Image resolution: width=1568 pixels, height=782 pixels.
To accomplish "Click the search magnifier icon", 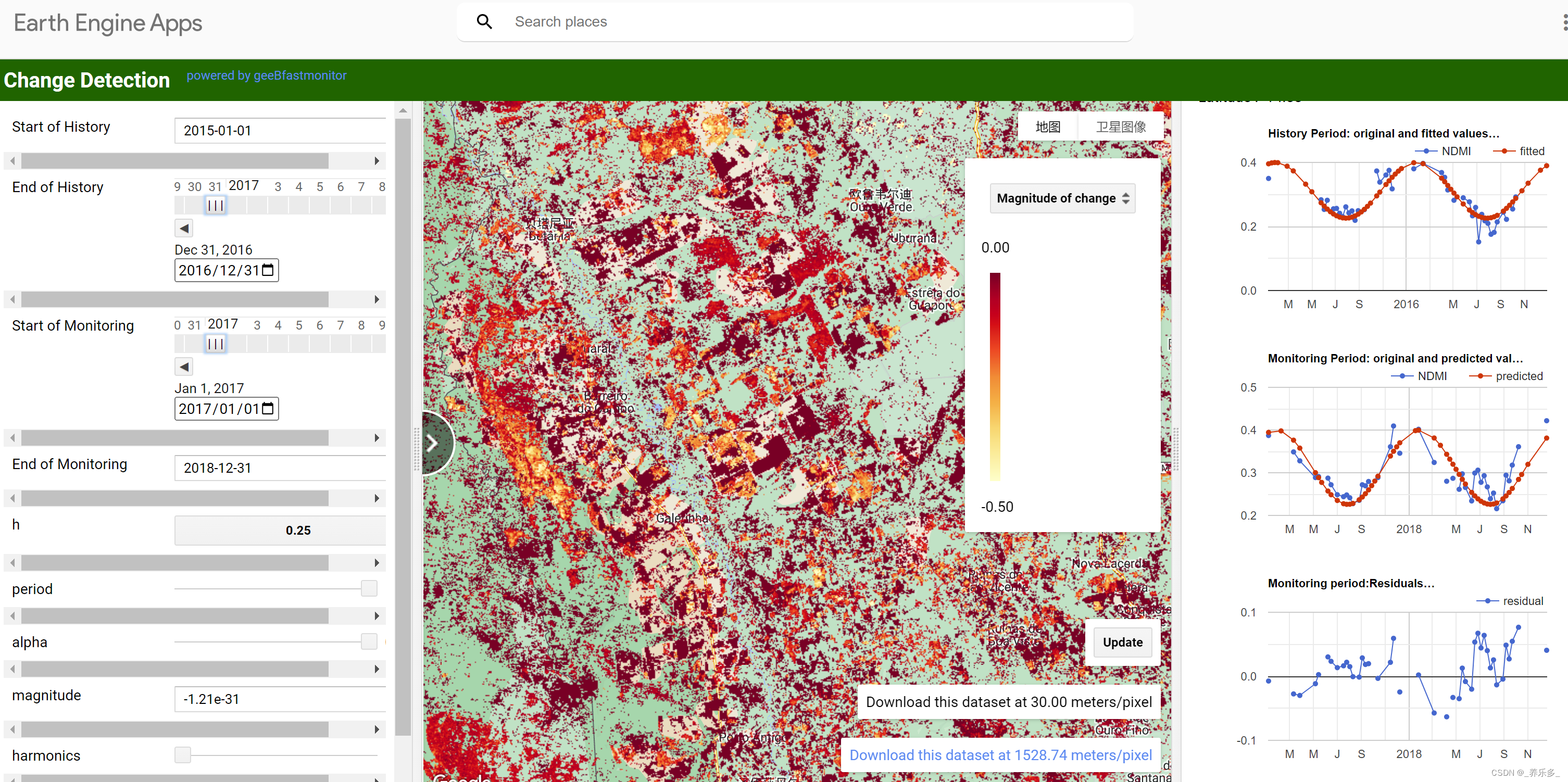I will point(484,22).
